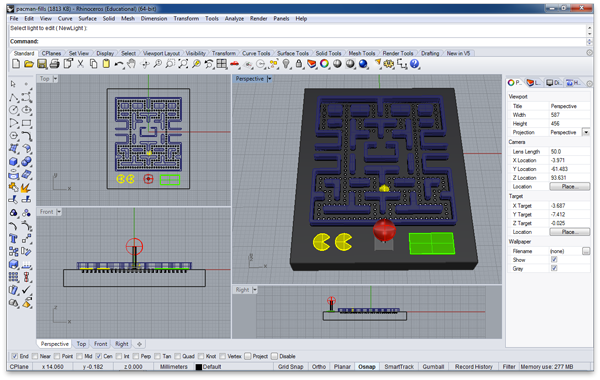Open the Transform menu
The image size is (600, 380).
click(186, 18)
